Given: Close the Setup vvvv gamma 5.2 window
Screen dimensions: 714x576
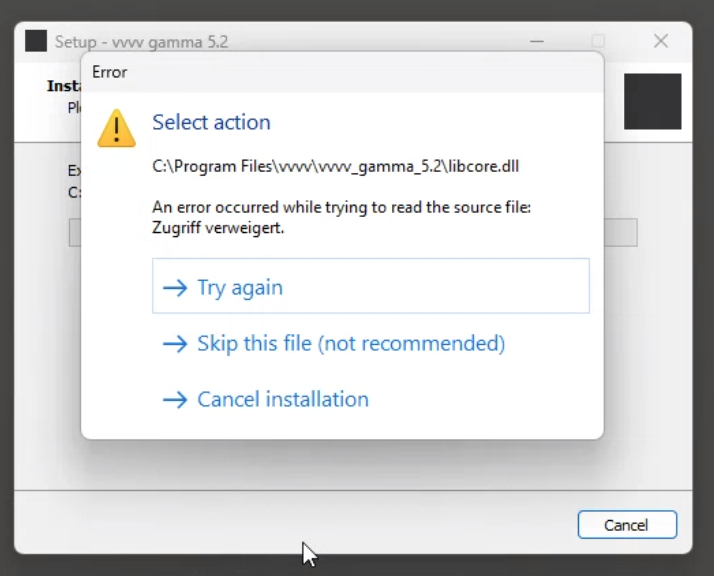Looking at the screenshot, I should click(x=661, y=41).
